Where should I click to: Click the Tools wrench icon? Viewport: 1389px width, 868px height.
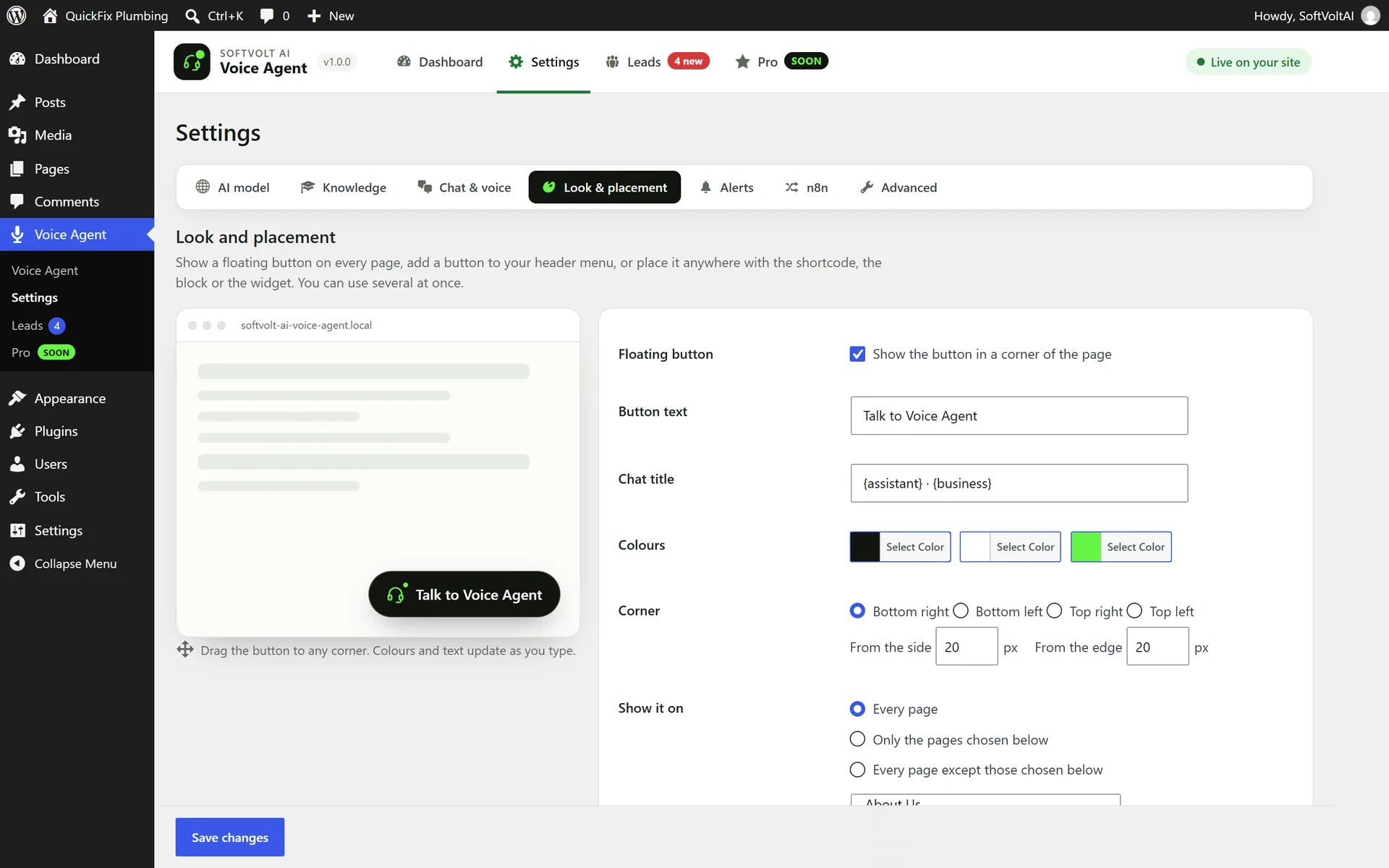coord(17,497)
